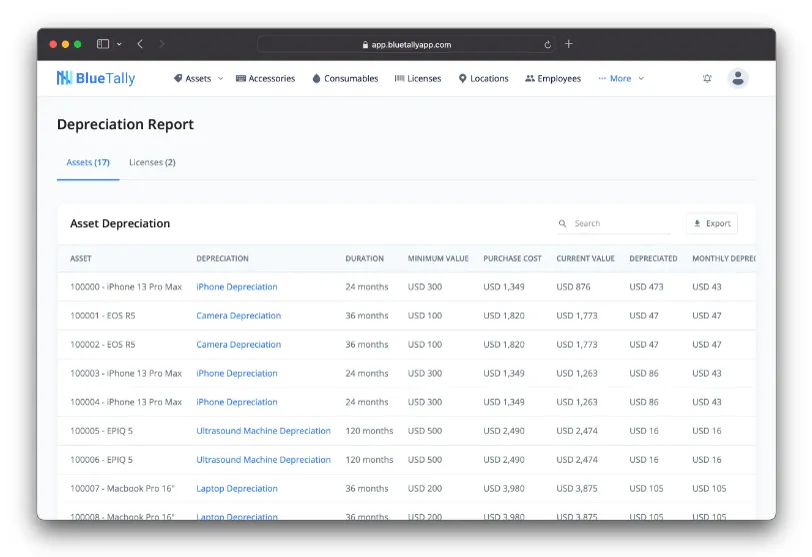The width and height of the screenshot is (812, 557).
Task: Go forward with browser forward arrow
Action: (x=162, y=44)
